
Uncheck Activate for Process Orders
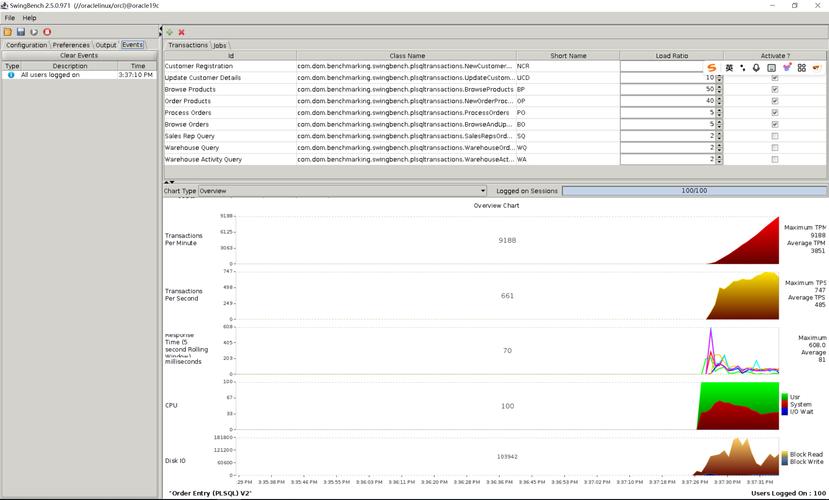775,113
